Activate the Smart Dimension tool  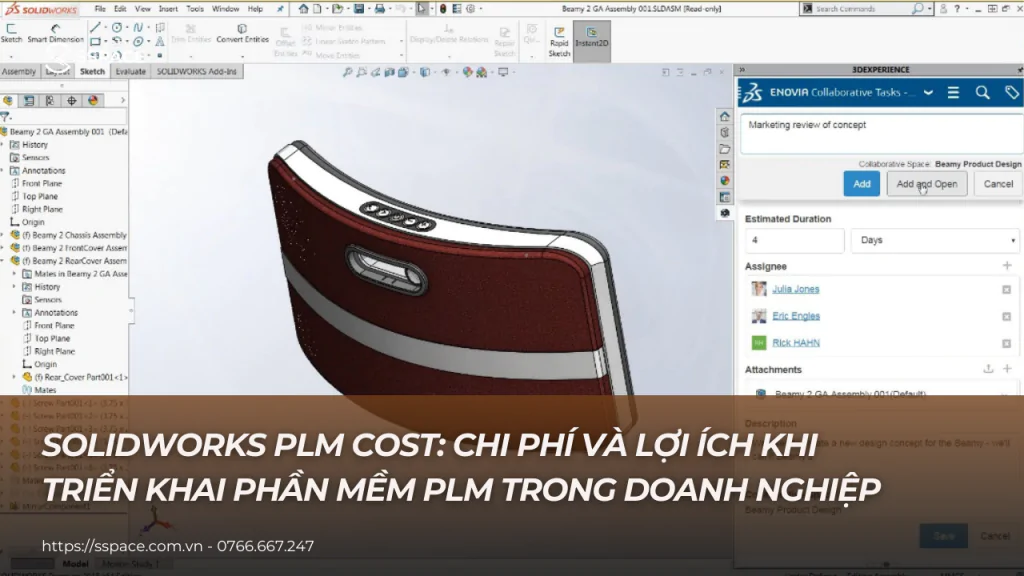56,33
